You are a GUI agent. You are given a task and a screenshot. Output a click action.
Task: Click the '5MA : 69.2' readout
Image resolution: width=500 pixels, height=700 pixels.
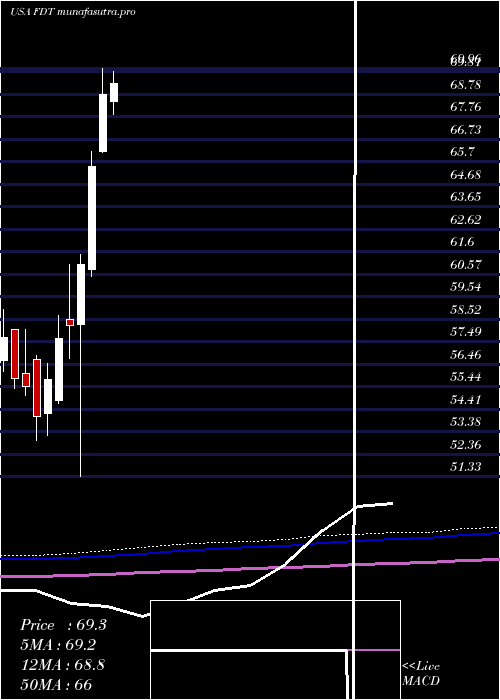58,645
